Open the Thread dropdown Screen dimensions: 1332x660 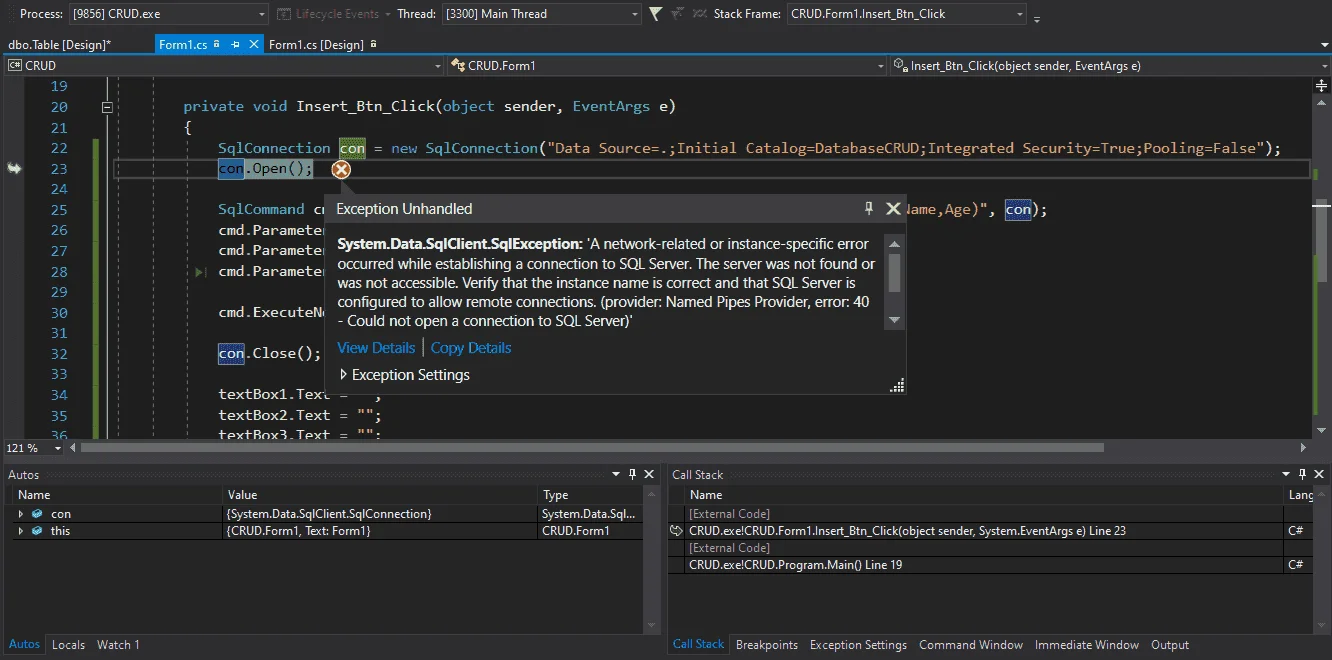(x=635, y=14)
